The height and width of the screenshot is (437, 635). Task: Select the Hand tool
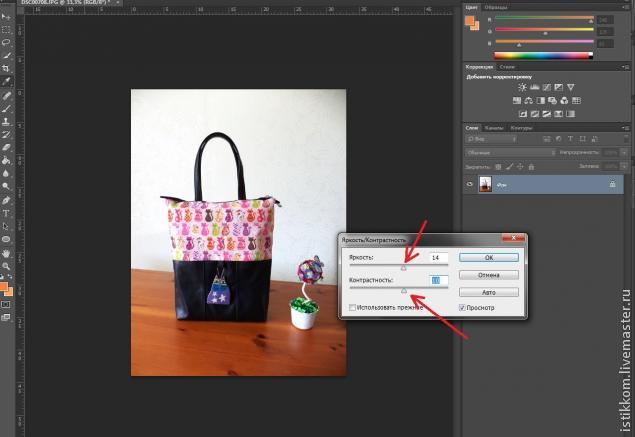coord(7,254)
